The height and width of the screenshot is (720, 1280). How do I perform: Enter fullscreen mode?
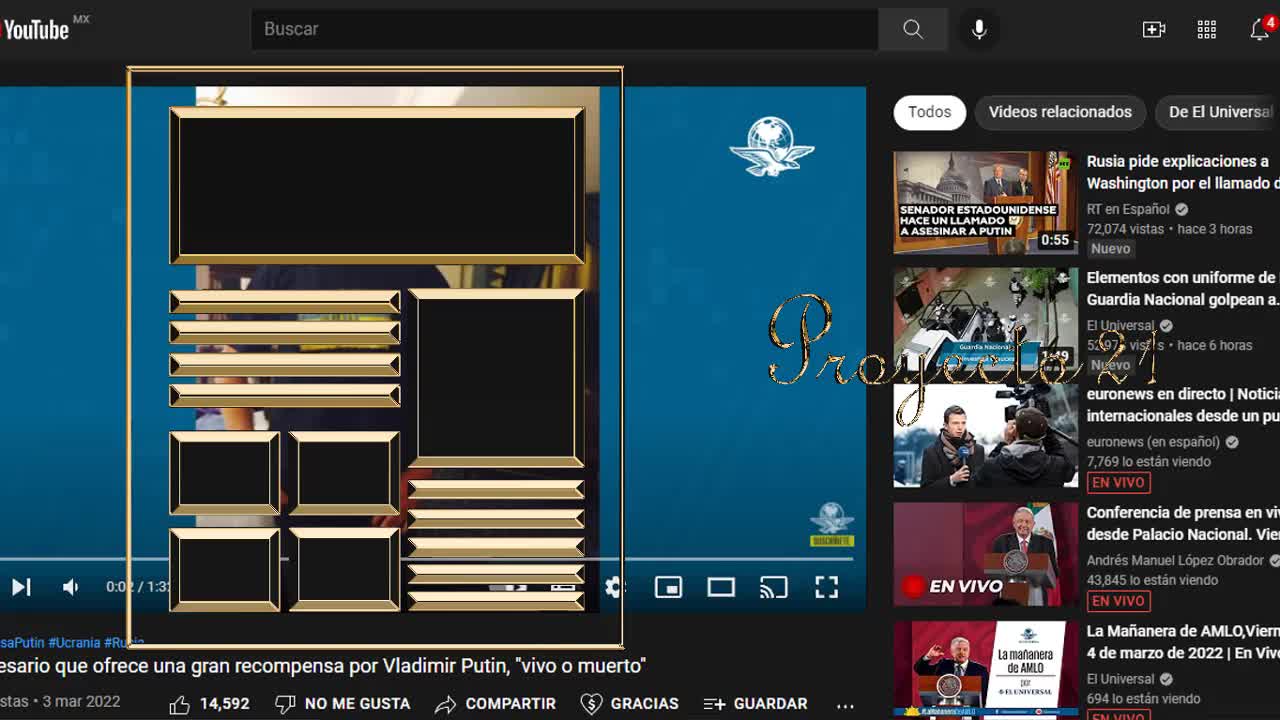826,587
